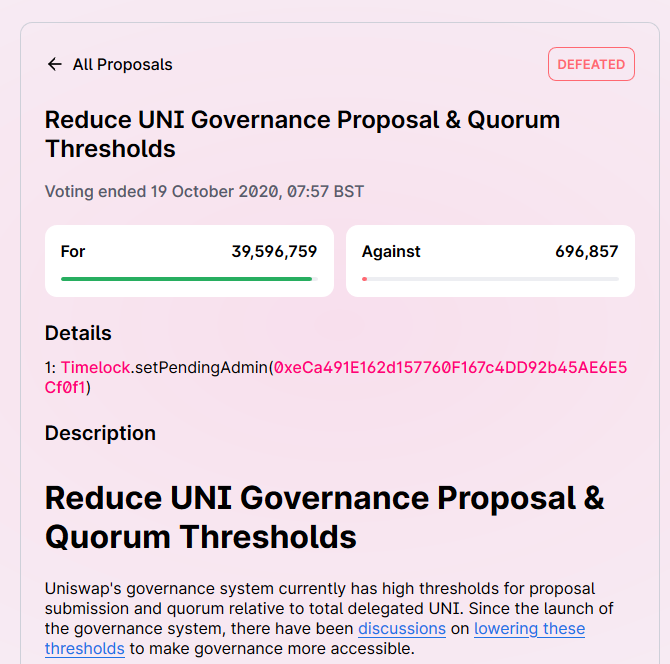This screenshot has width=670, height=664.
Task: Click the Against votes progress bar
Action: 490,279
